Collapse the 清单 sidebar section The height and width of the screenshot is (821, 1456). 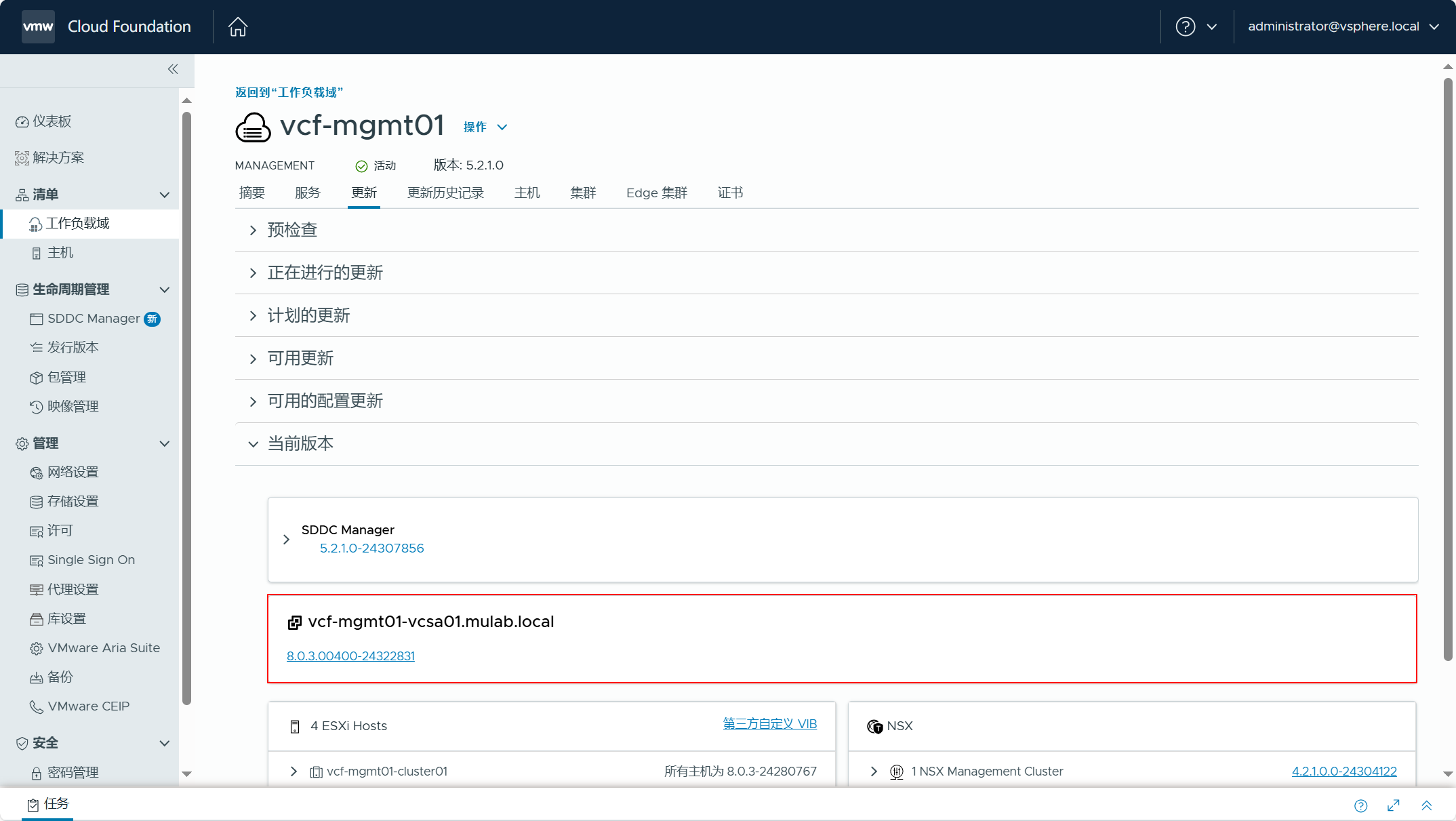pos(164,195)
